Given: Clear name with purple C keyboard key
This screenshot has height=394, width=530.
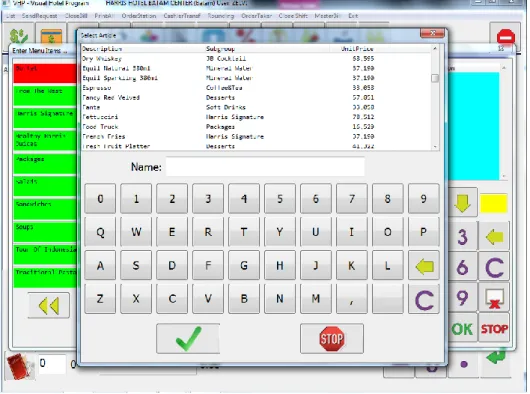Looking at the screenshot, I should click(x=424, y=299).
